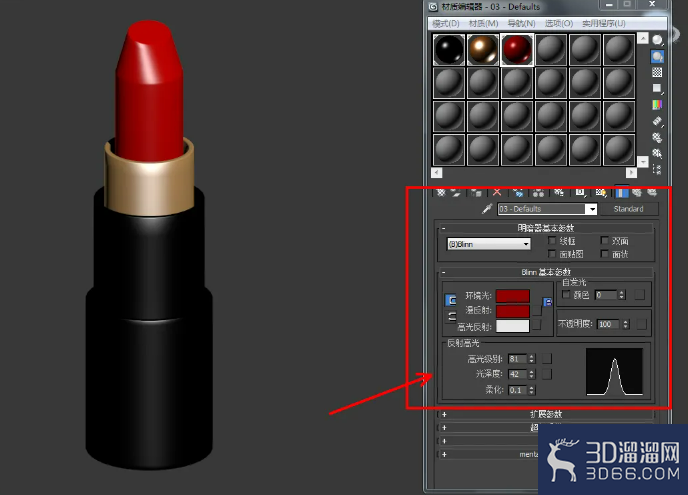
Task: Open the 03 - Defaults material name dropdown
Action: click(592, 209)
